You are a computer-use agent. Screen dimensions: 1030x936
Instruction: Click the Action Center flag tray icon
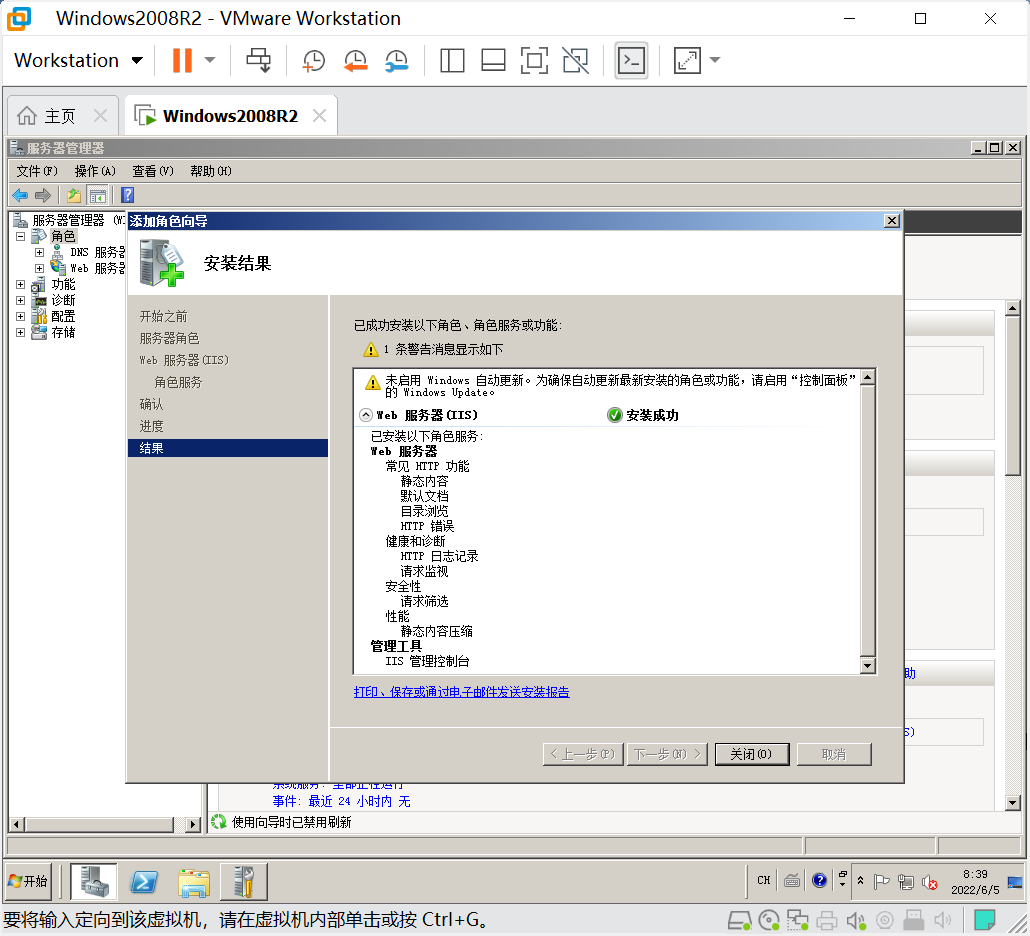pyautogui.click(x=882, y=881)
